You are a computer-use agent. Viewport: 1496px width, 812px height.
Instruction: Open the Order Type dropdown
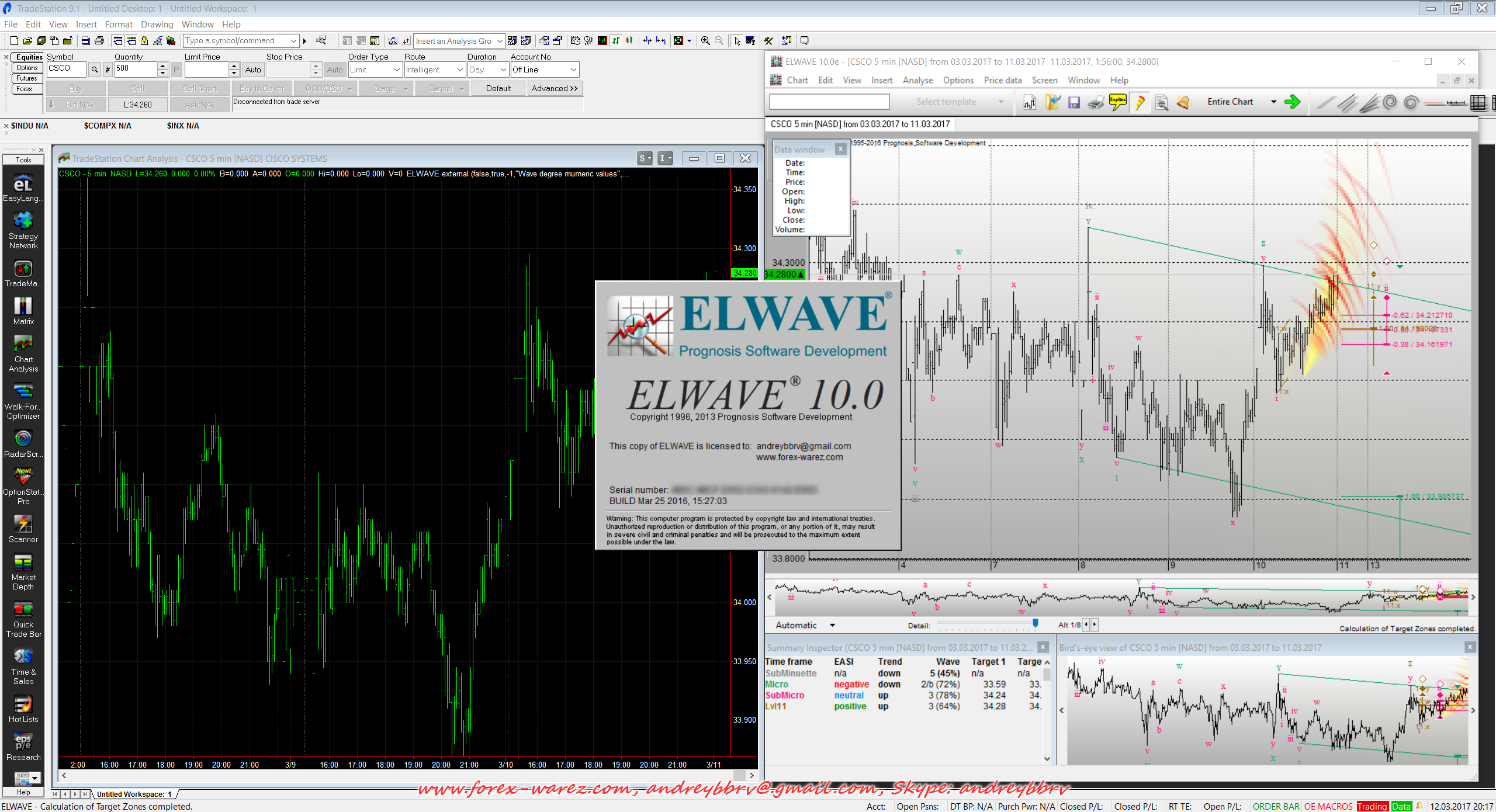click(397, 70)
